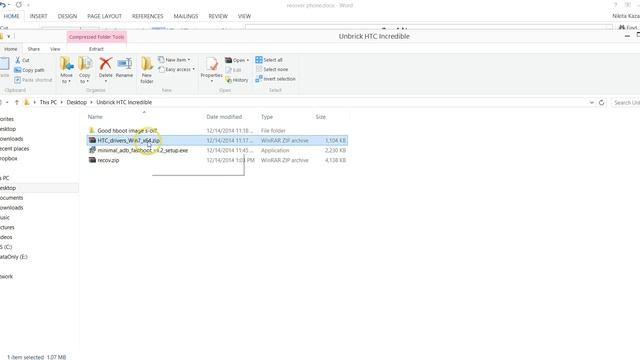Click Select all in Select group
The width and height of the screenshot is (640, 360).
coord(269,60)
